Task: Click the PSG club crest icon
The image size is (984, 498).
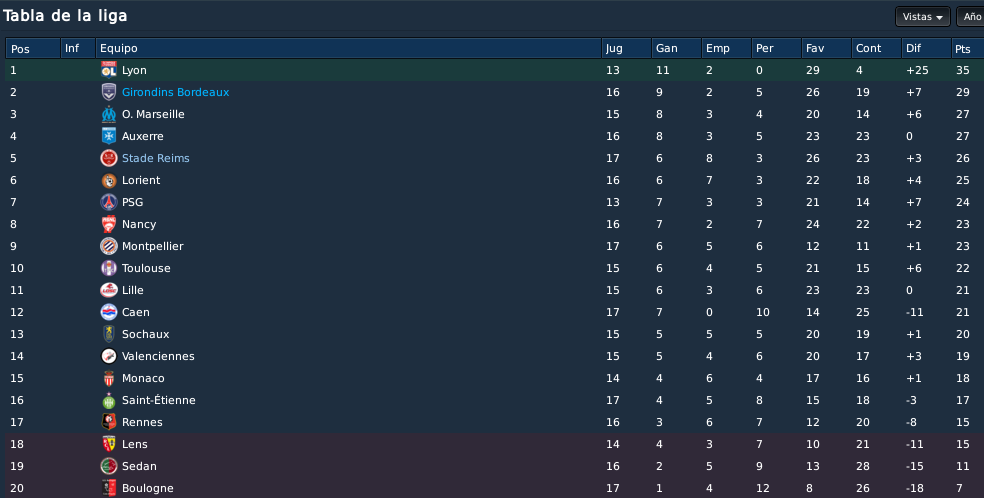Action: click(x=109, y=202)
